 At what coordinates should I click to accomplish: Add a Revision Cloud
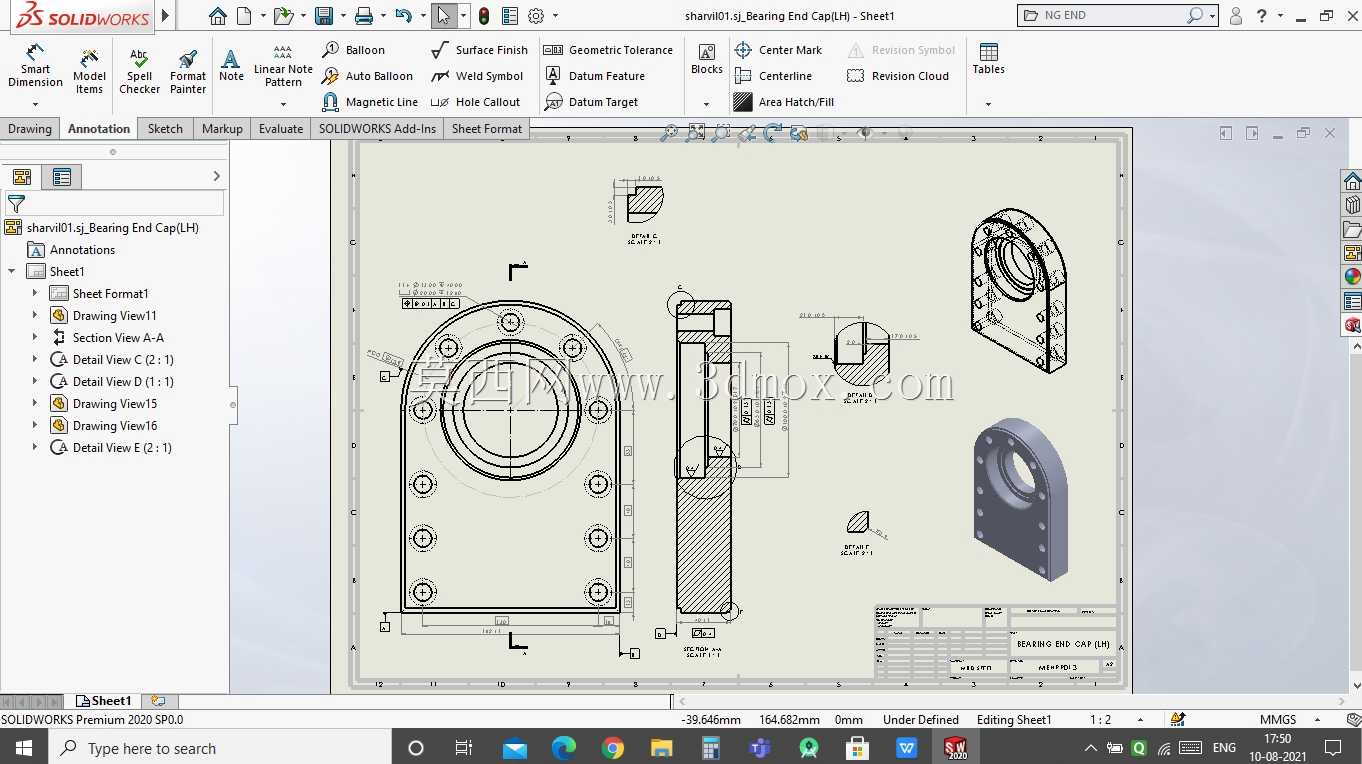(898, 76)
